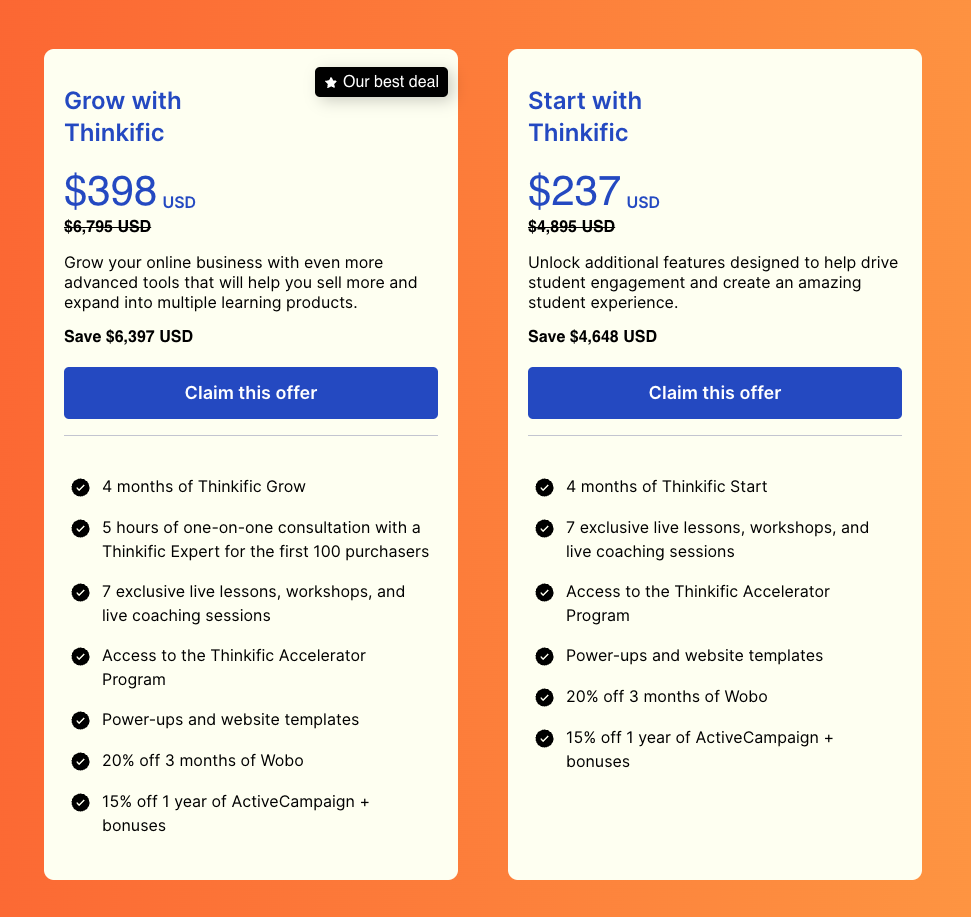Click the $398 USD price
Viewport: 971px width, 917px height.
(130, 191)
